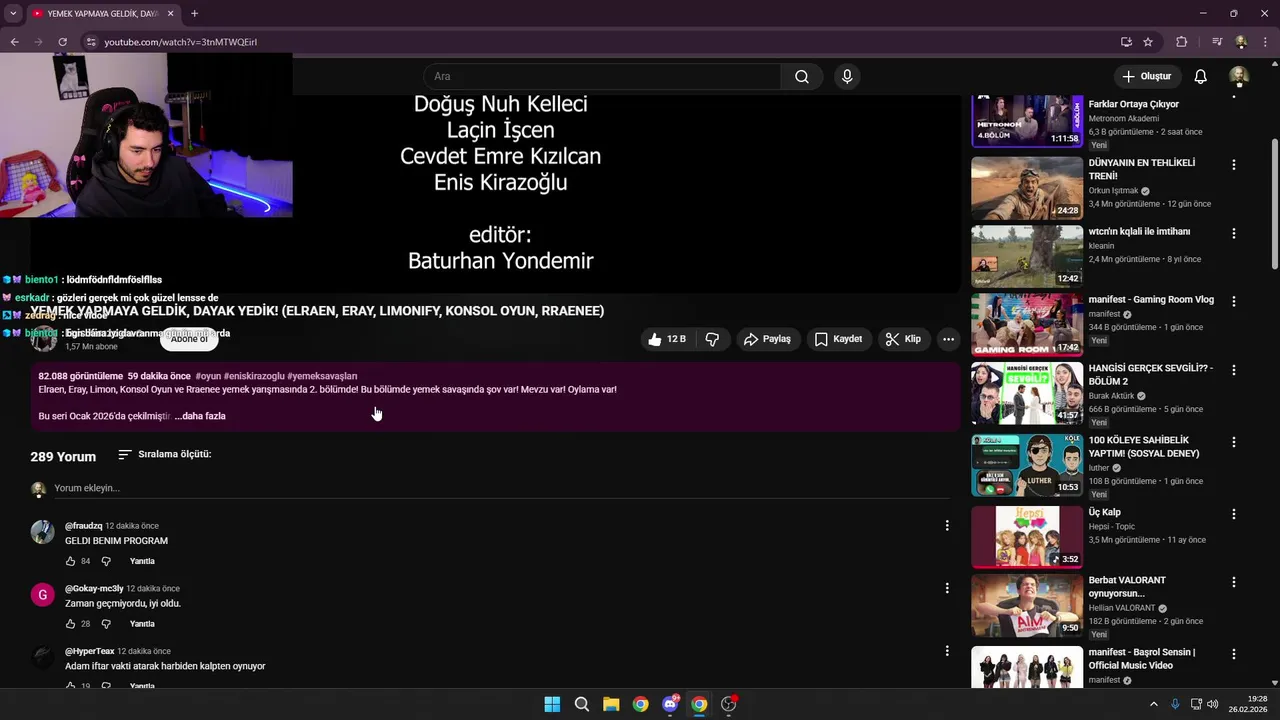1280x720 pixels.
Task: Go back to the previous page
Action: click(x=14, y=42)
